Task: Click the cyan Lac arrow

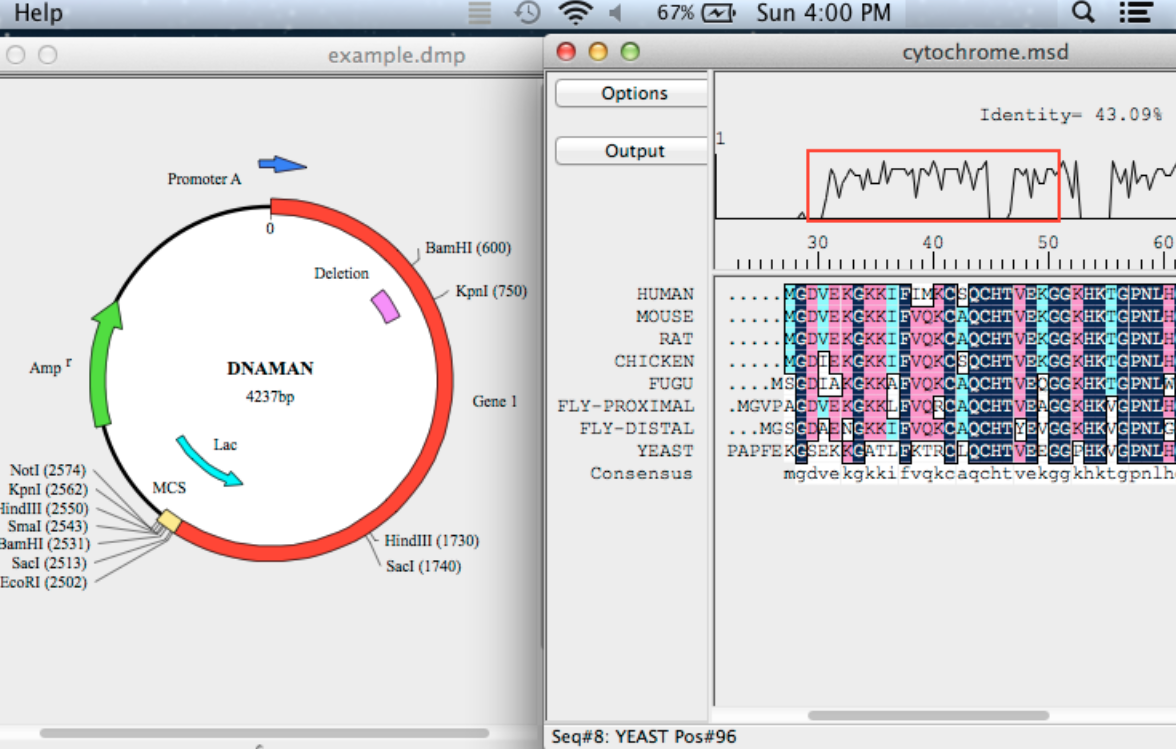Action: (x=208, y=461)
